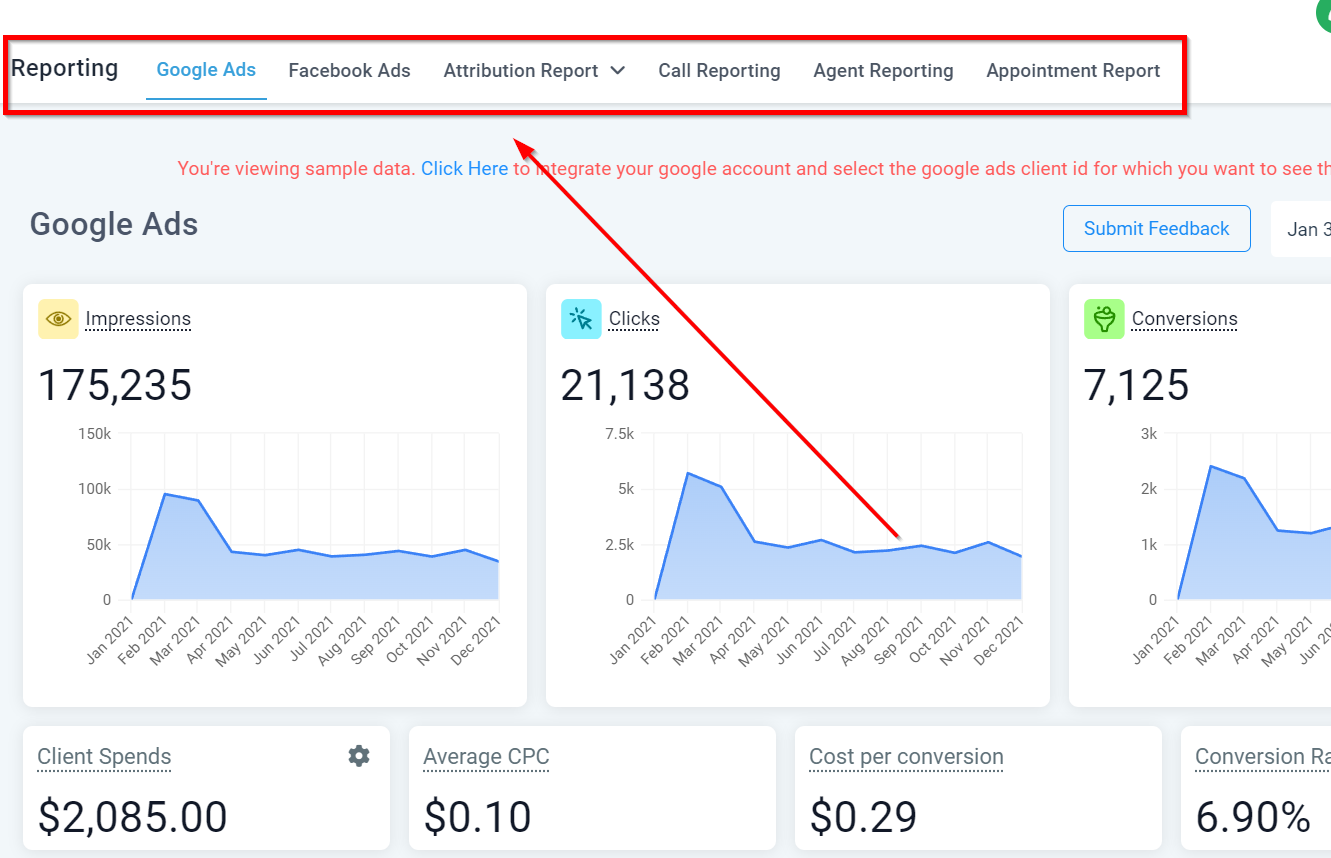Follow the Click Here integration link
This screenshot has height=858, width=1331.
click(464, 169)
